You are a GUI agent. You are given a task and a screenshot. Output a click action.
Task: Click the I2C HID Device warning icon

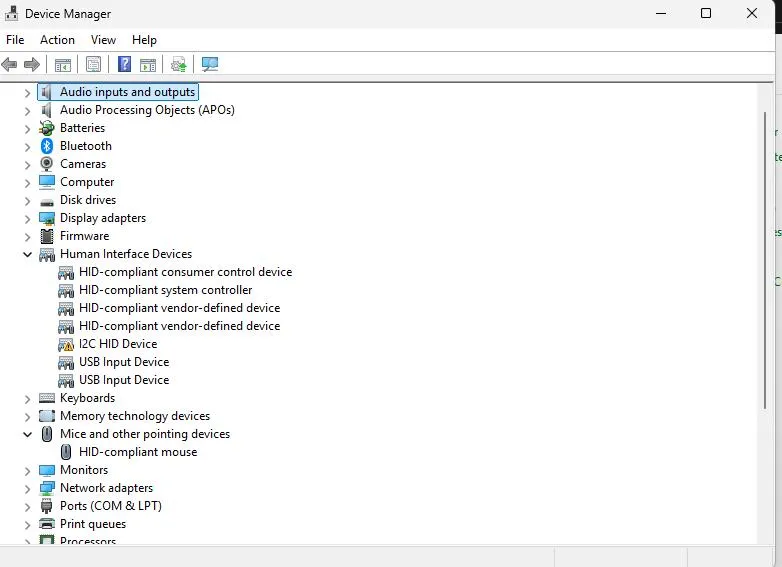[x=66, y=344]
